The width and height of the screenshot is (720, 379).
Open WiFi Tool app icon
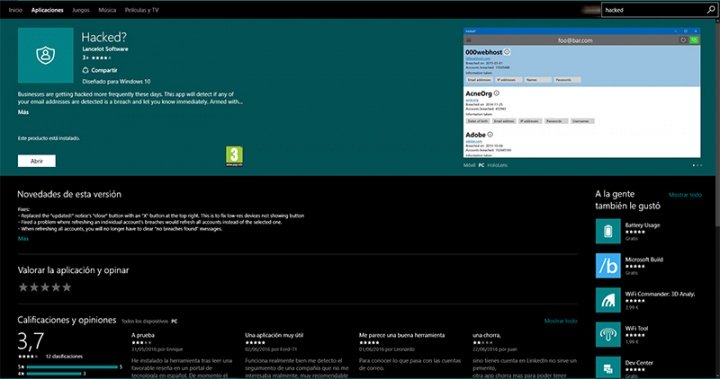[608, 334]
